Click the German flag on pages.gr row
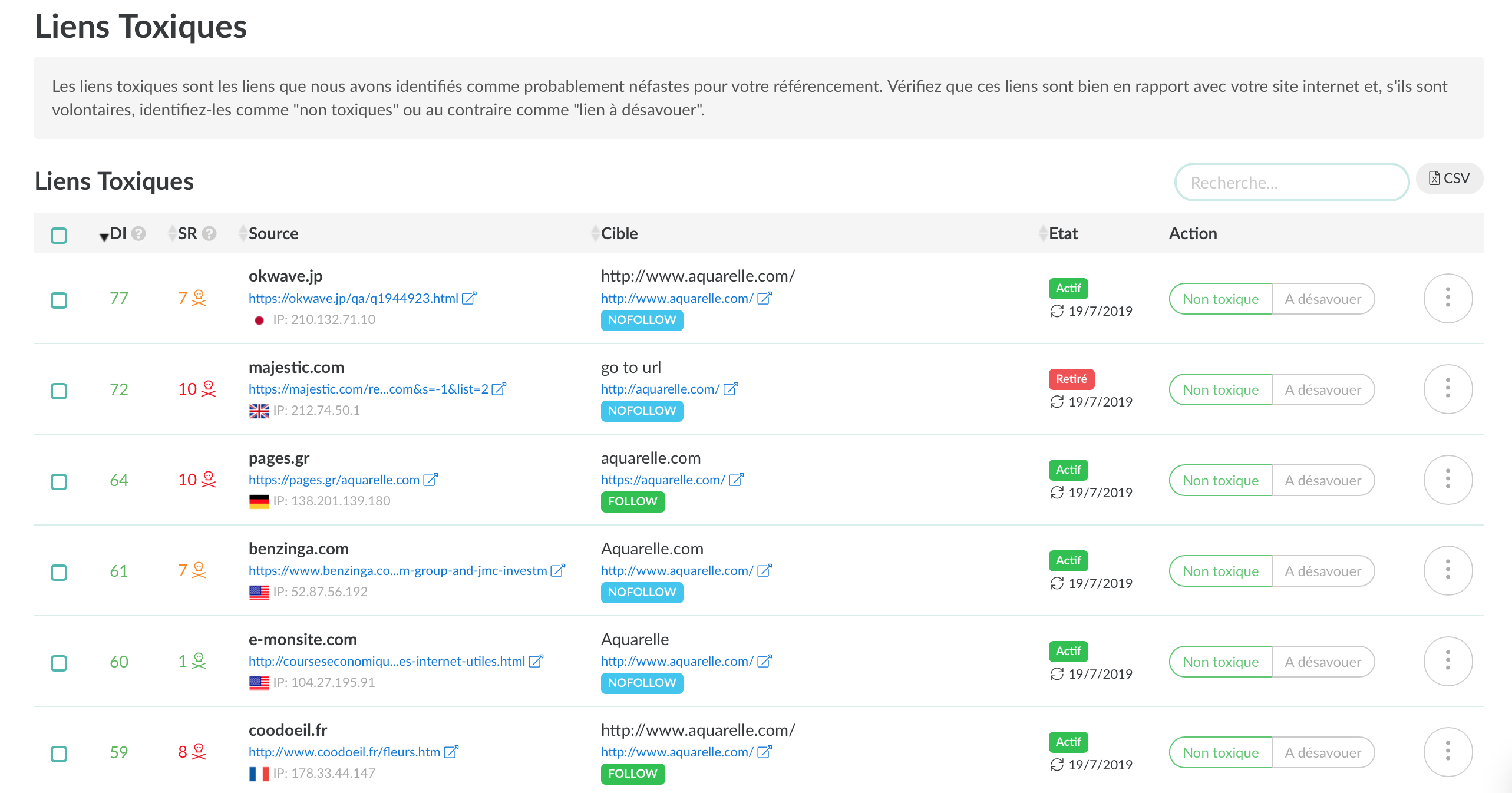1512x793 pixels. tap(259, 501)
